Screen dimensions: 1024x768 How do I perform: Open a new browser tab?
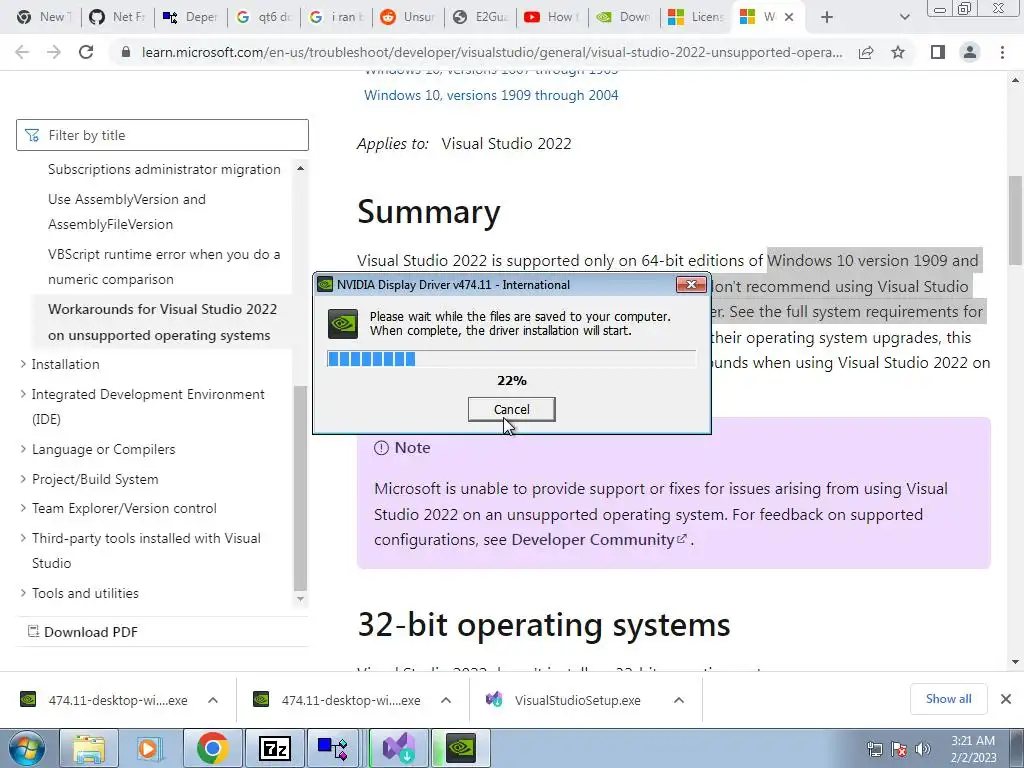click(827, 17)
